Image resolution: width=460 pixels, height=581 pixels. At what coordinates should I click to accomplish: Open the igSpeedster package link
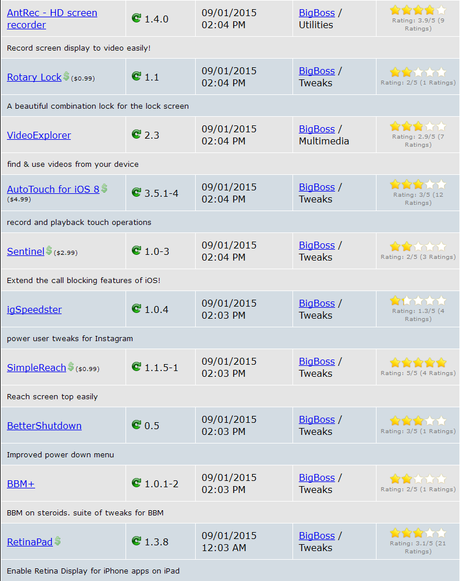tap(34, 310)
